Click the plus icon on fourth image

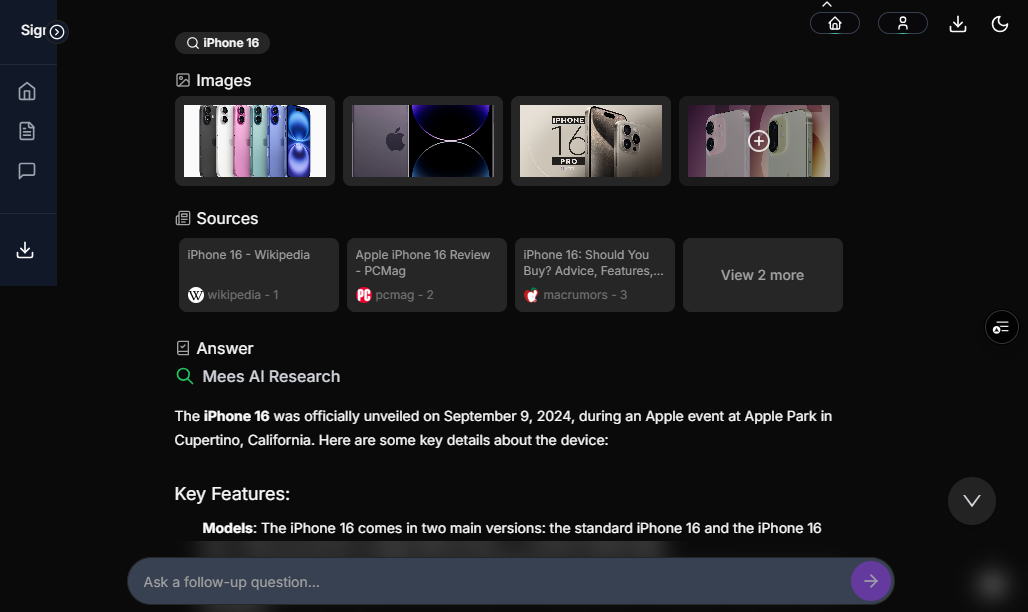(759, 141)
